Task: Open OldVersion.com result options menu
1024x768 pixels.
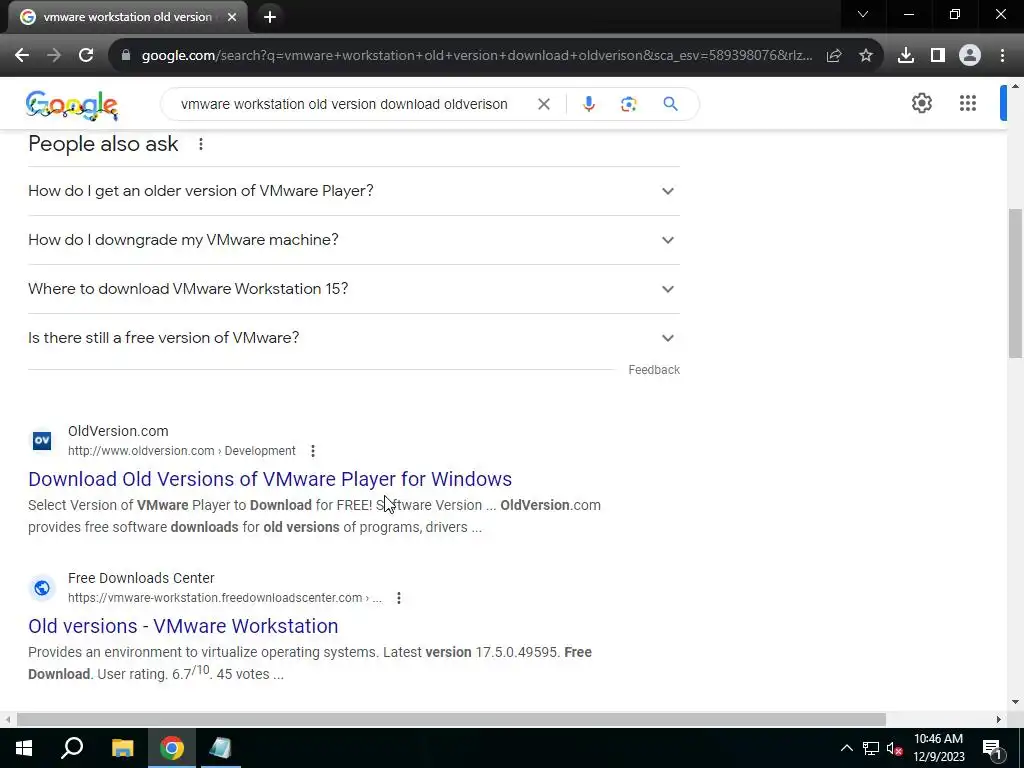Action: pos(313,451)
